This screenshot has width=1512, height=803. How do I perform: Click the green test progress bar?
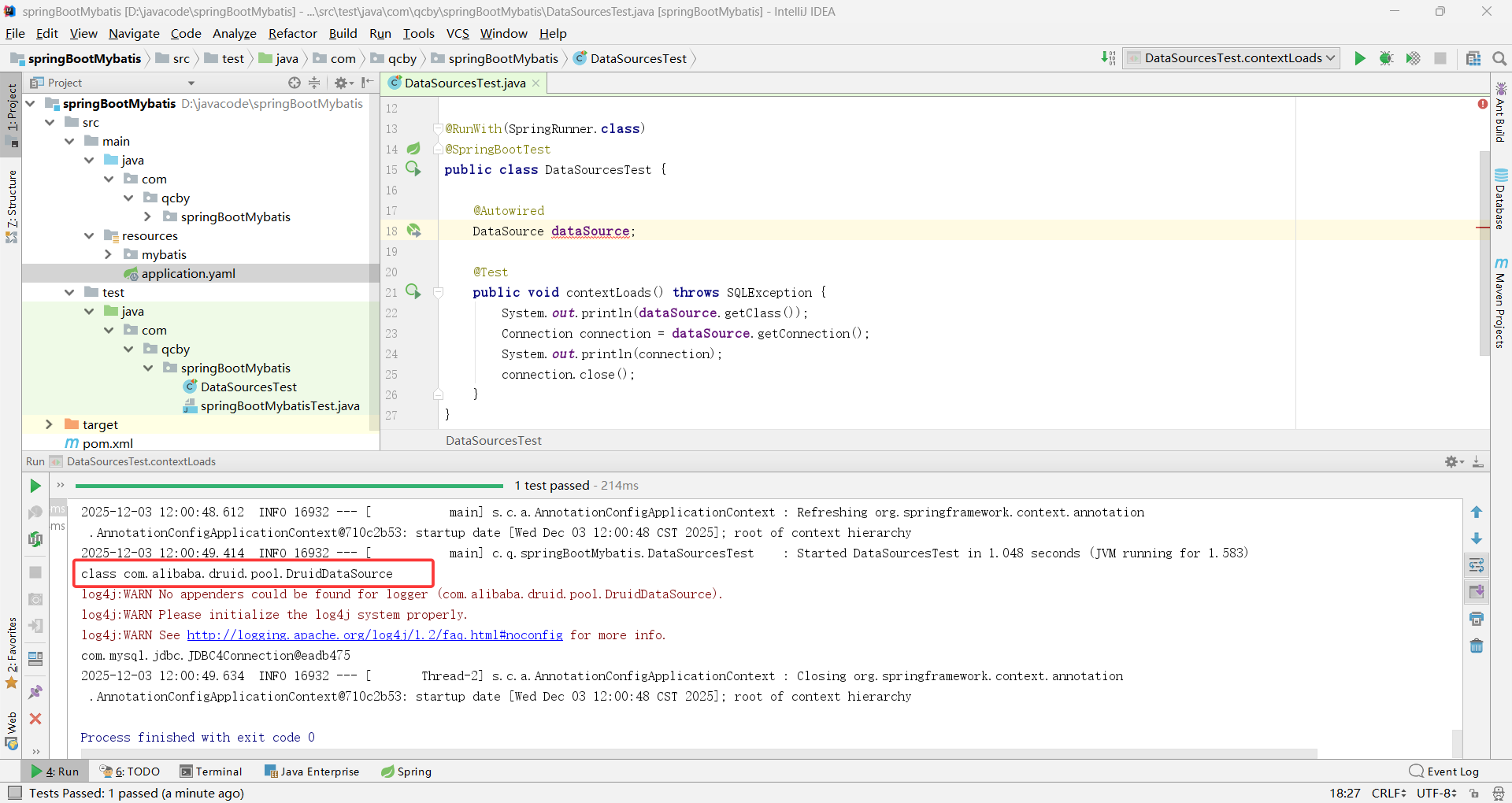point(289,486)
